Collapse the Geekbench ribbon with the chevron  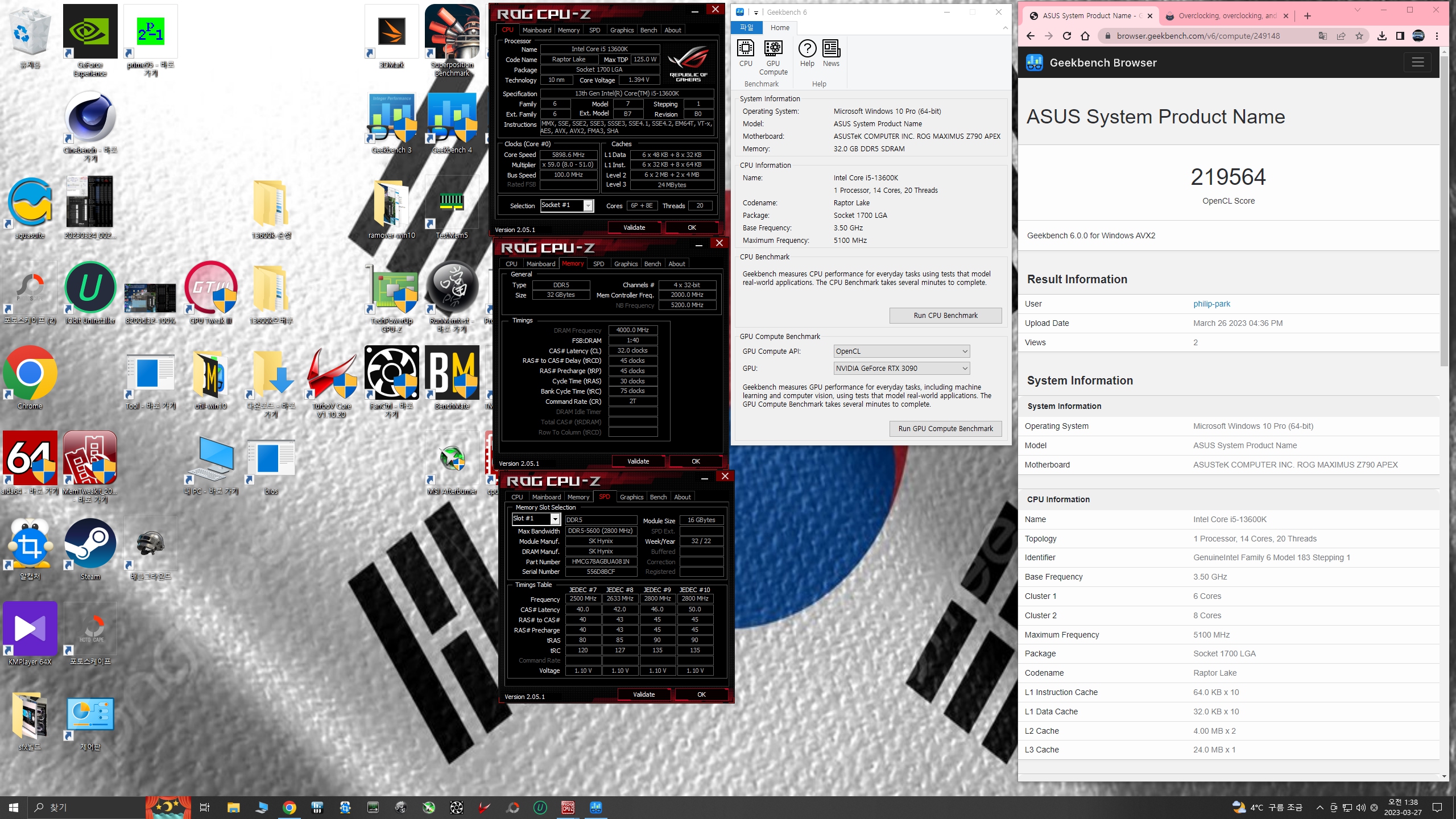tap(1004, 28)
